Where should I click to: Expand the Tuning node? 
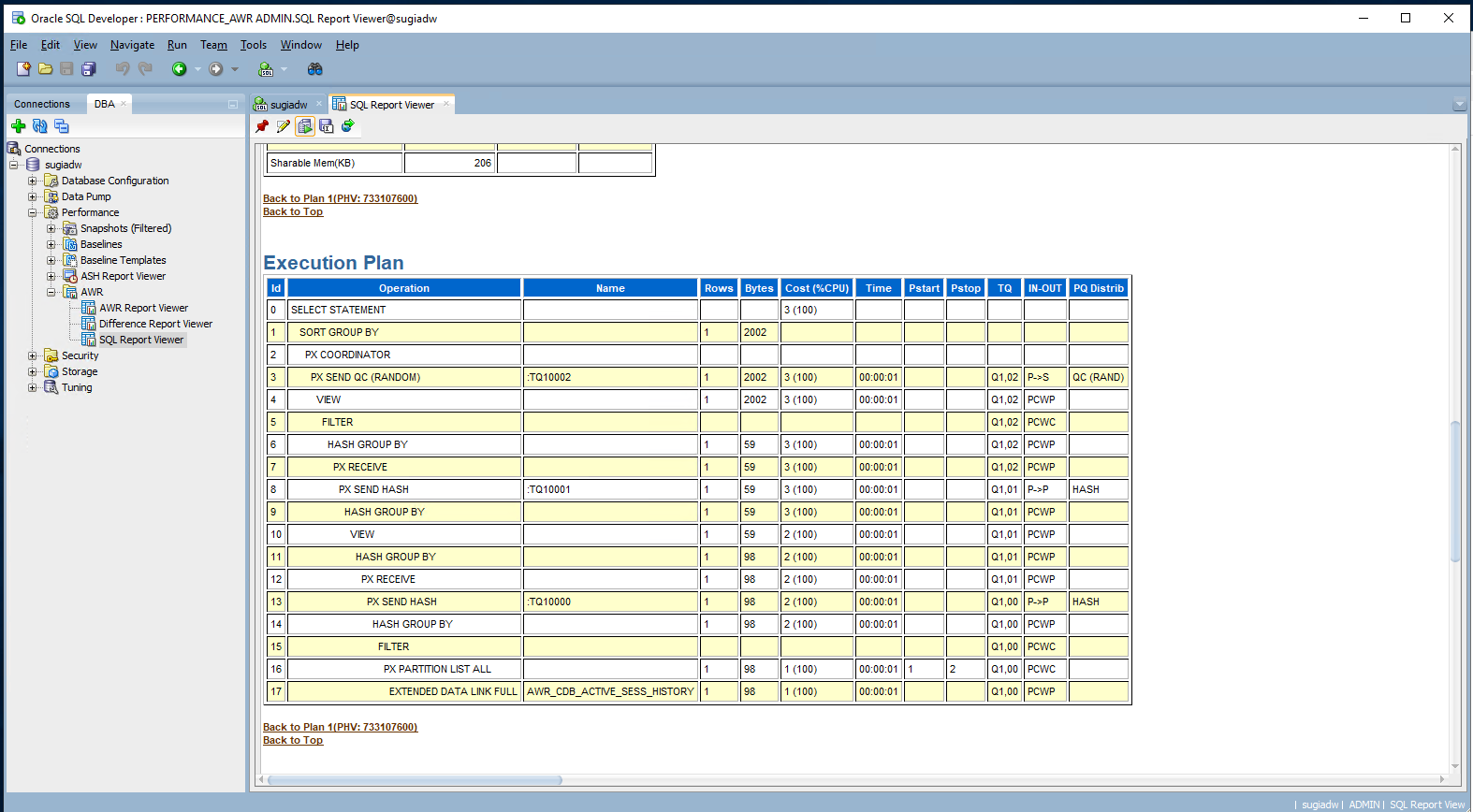33,387
